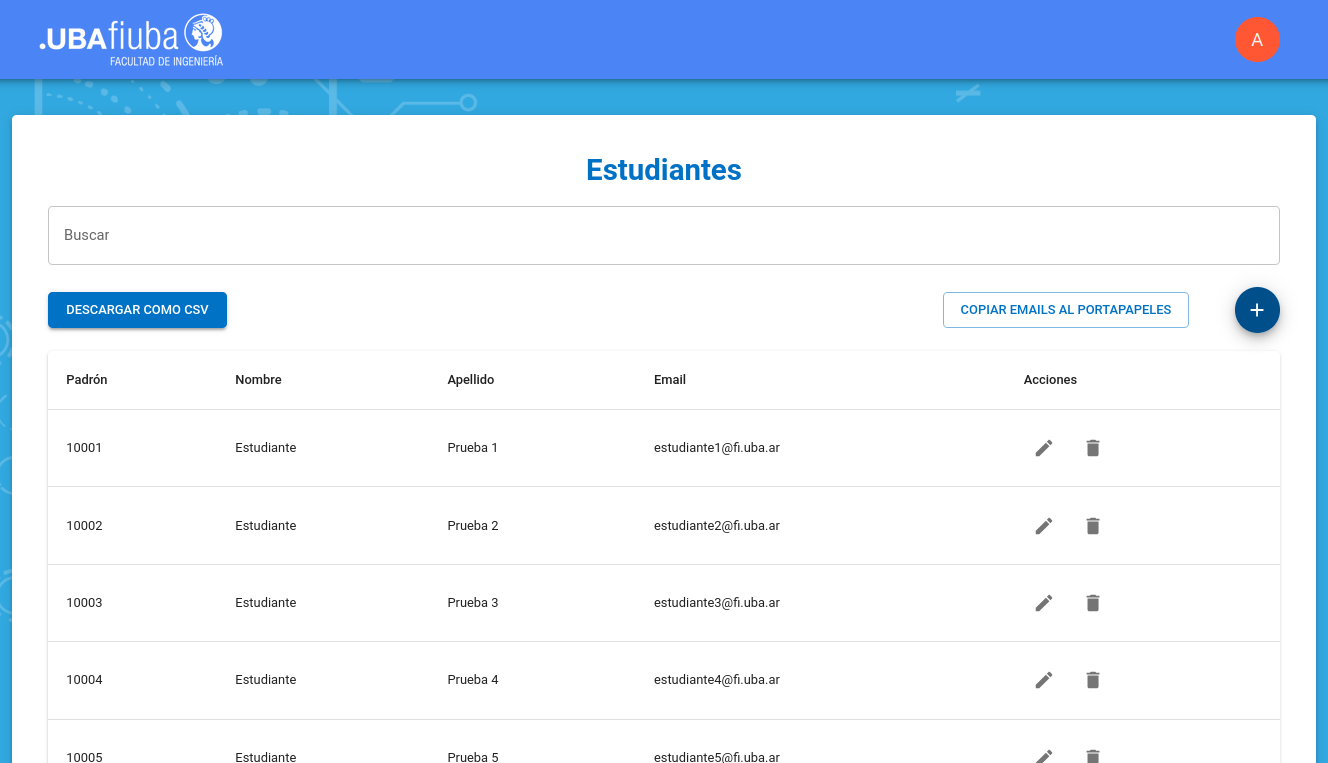Click the Nombre column header
Viewport: 1328px width, 763px height.
[258, 380]
